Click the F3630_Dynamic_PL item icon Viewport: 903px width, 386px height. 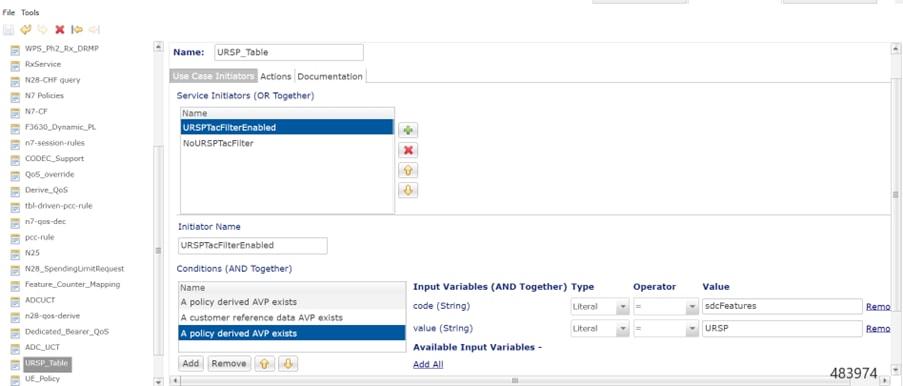click(x=16, y=128)
